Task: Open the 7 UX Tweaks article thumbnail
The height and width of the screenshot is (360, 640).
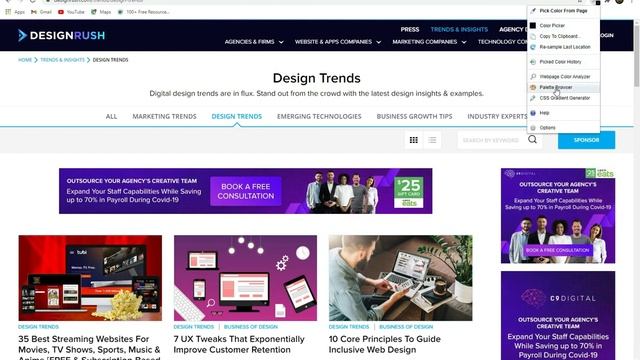Action: (x=245, y=278)
